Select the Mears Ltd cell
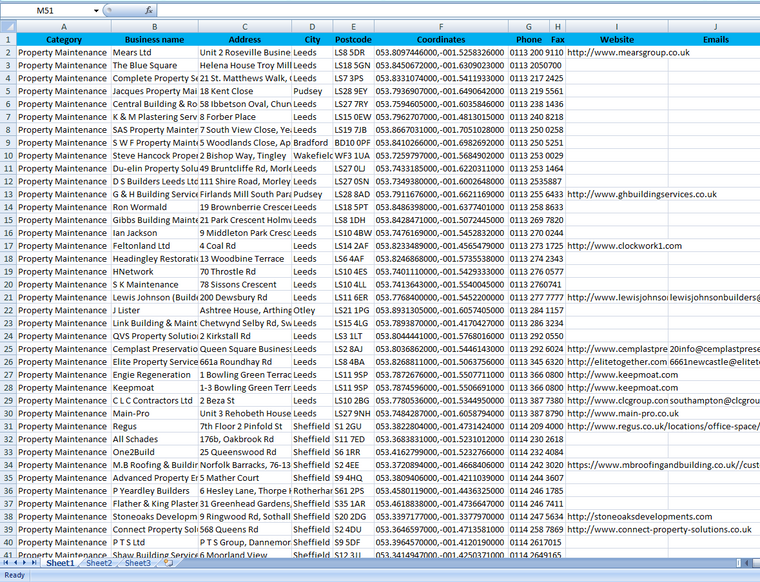 click(155, 52)
